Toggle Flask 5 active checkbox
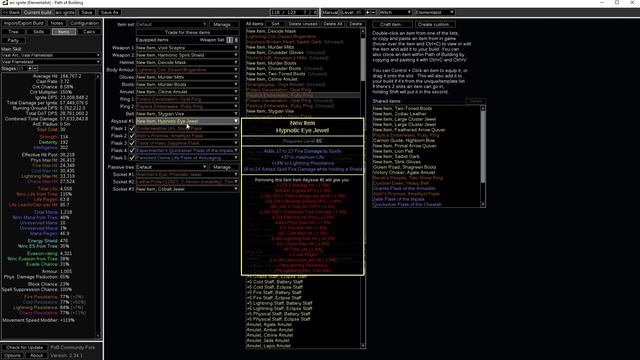The width and height of the screenshot is (640, 360). coord(132,158)
